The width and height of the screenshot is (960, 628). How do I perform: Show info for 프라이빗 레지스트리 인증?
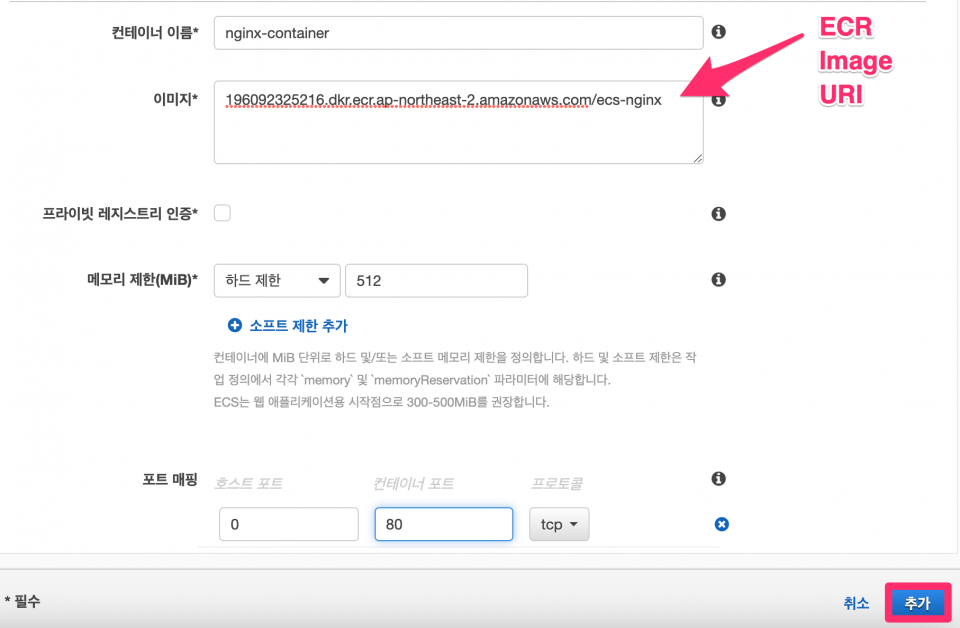(719, 214)
